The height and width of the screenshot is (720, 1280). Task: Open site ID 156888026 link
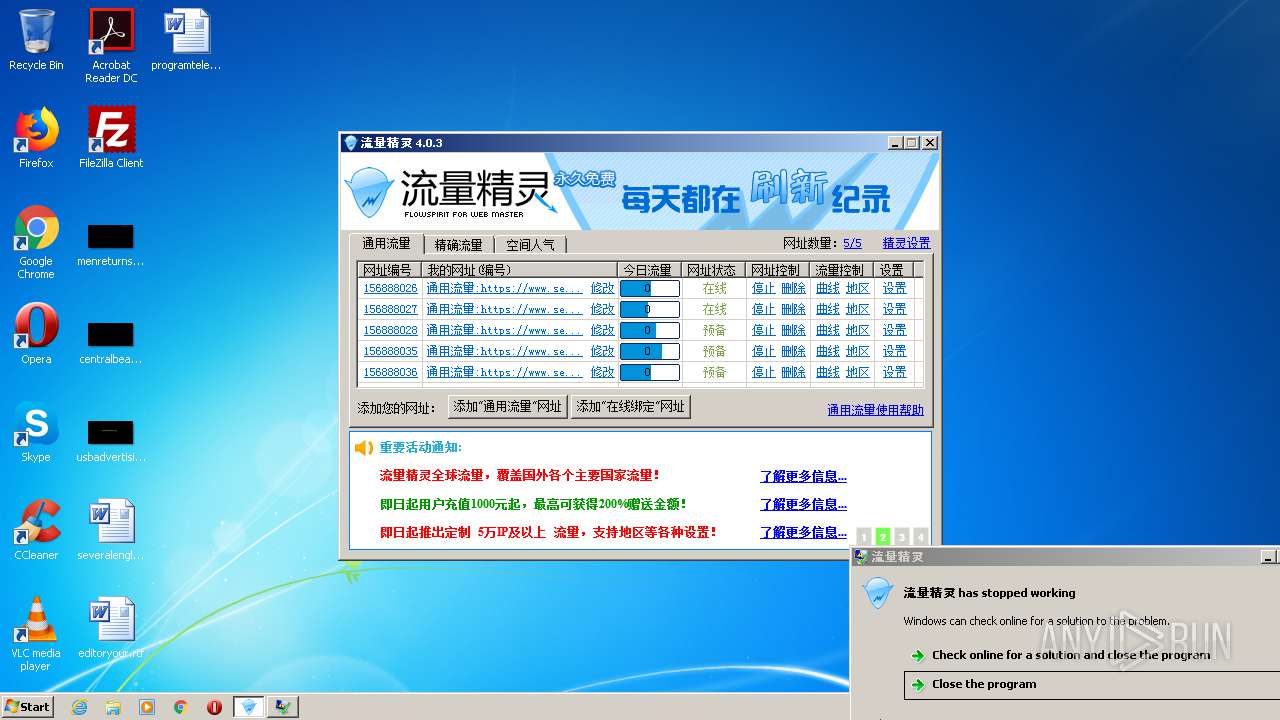[x=390, y=288]
